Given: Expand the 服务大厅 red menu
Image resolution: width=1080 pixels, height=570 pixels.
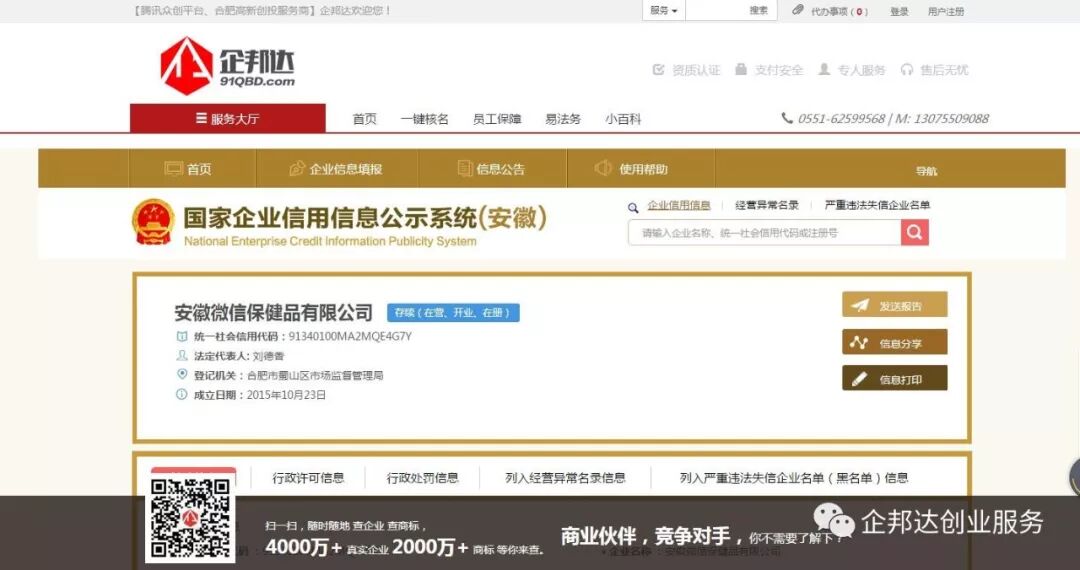Looking at the screenshot, I should (x=227, y=118).
